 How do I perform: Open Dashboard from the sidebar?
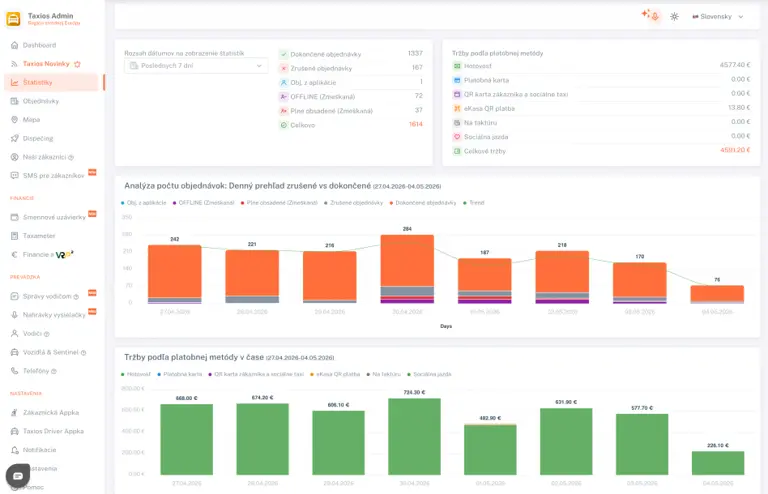point(39,45)
